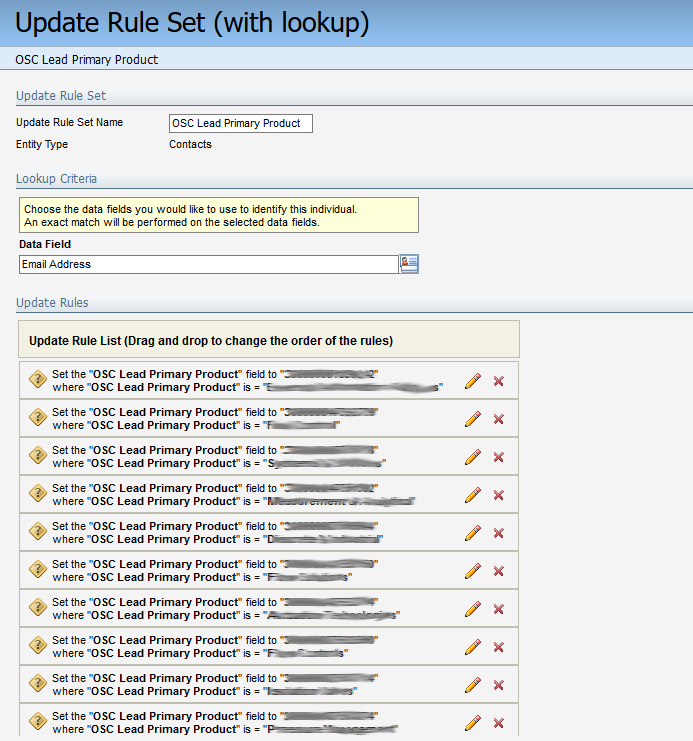Remove the sixth update rule with the X
The width and height of the screenshot is (693, 741).
498,571
